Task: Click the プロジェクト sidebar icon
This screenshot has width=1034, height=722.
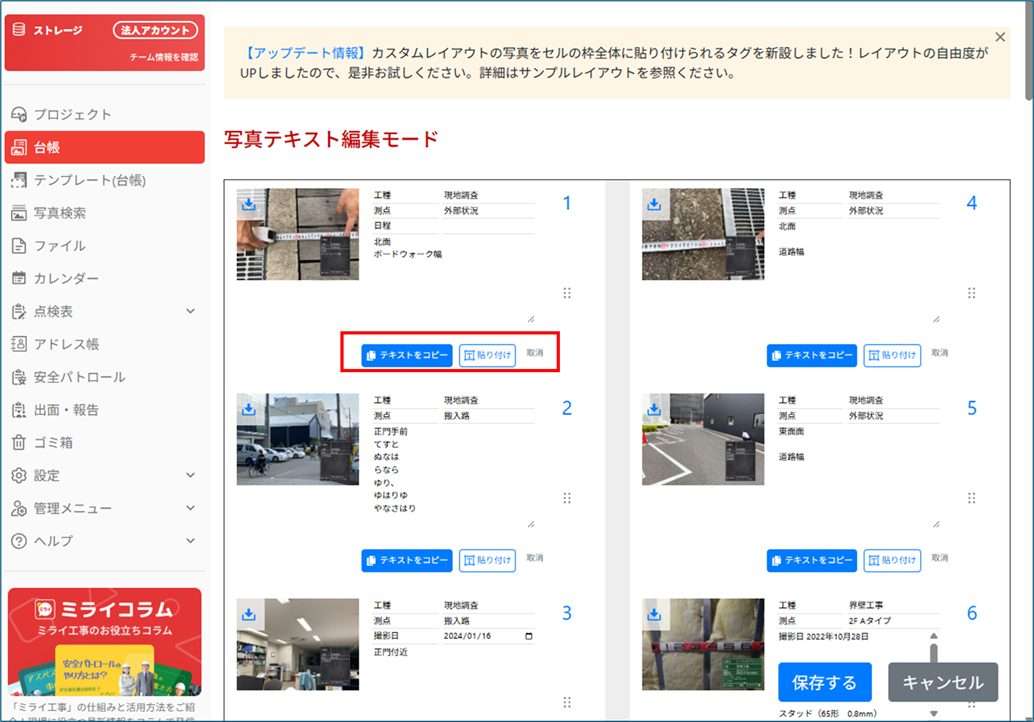Action: tap(19, 115)
